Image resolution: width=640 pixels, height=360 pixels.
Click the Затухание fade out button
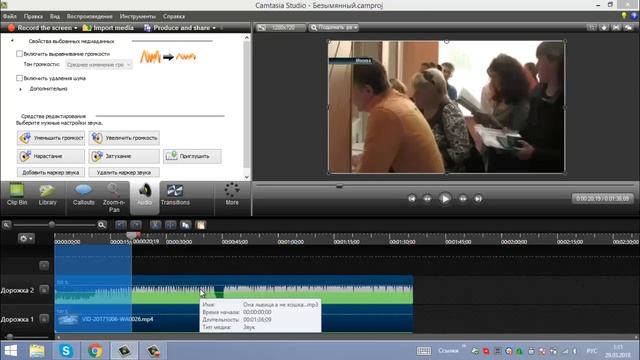(124, 156)
